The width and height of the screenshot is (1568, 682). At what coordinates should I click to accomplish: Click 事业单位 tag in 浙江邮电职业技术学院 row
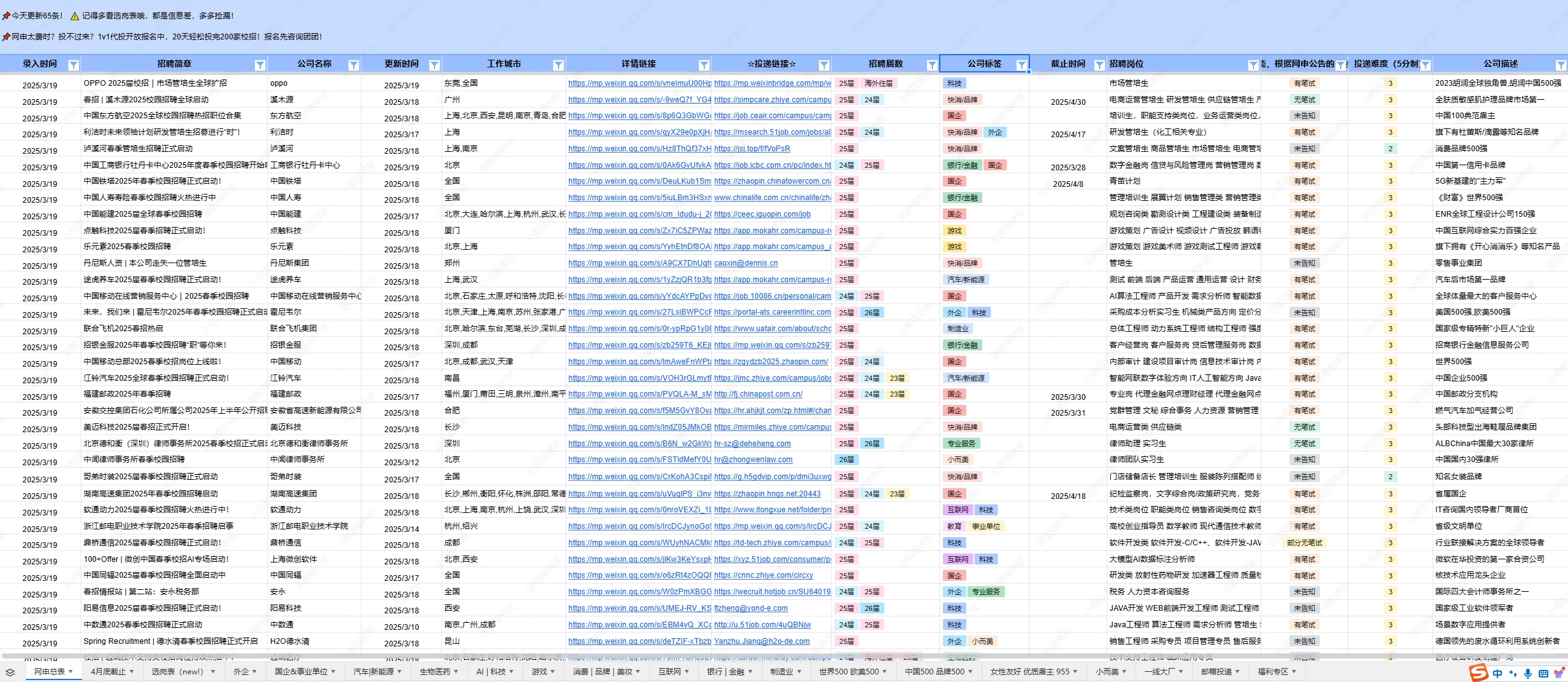pyautogui.click(x=986, y=526)
